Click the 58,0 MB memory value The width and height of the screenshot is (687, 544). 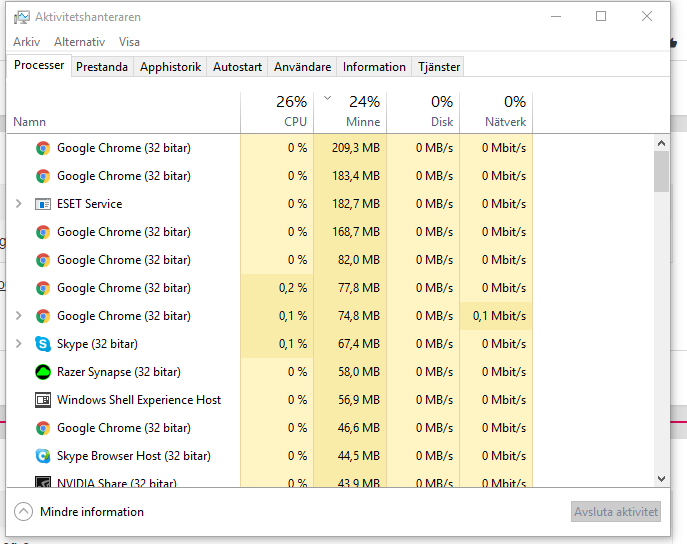tap(359, 372)
